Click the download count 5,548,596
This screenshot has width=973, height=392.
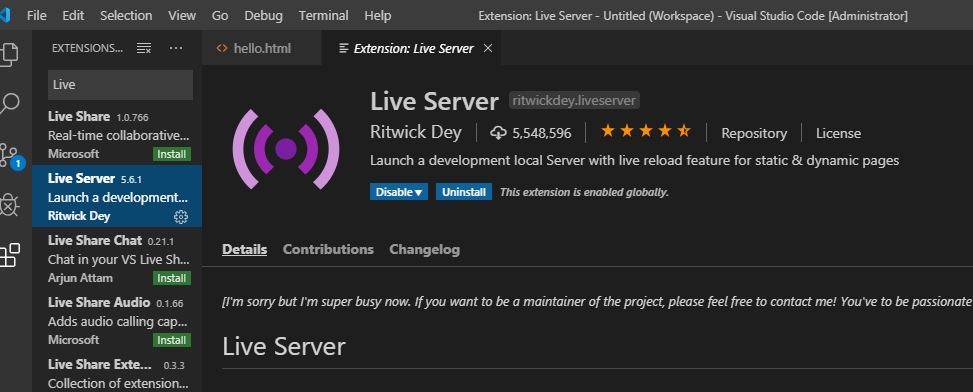click(531, 133)
